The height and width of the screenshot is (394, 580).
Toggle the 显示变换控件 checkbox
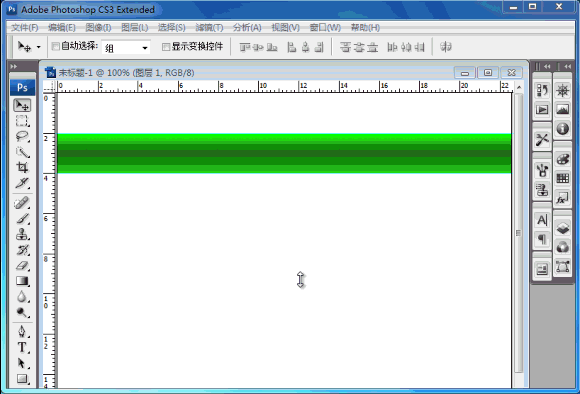click(166, 47)
